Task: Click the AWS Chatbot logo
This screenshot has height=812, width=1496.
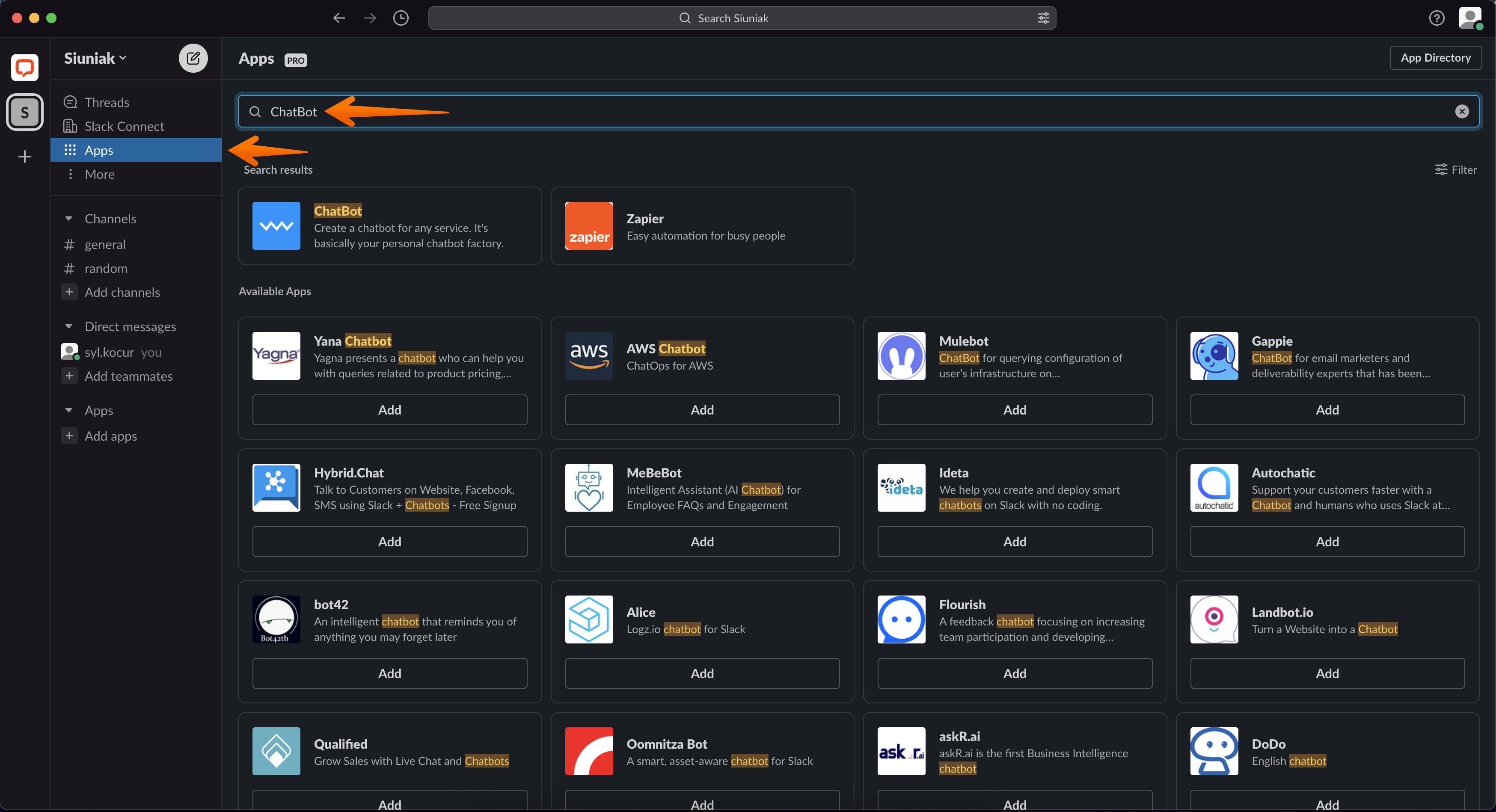Action: pos(589,356)
